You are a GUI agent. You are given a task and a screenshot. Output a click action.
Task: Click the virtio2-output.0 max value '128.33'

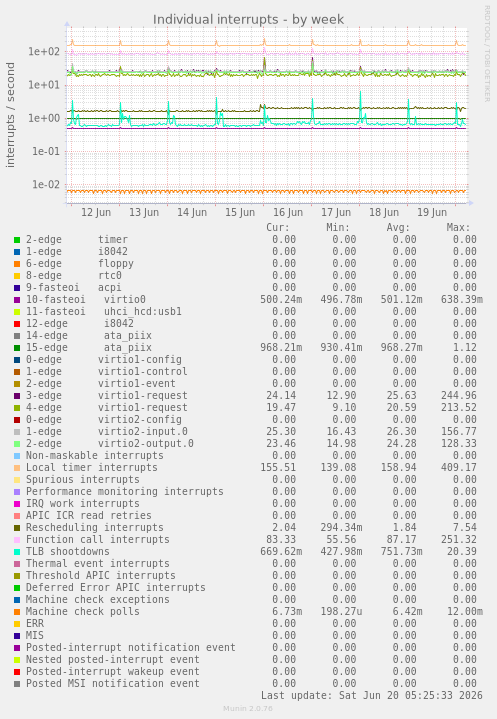coord(459,443)
